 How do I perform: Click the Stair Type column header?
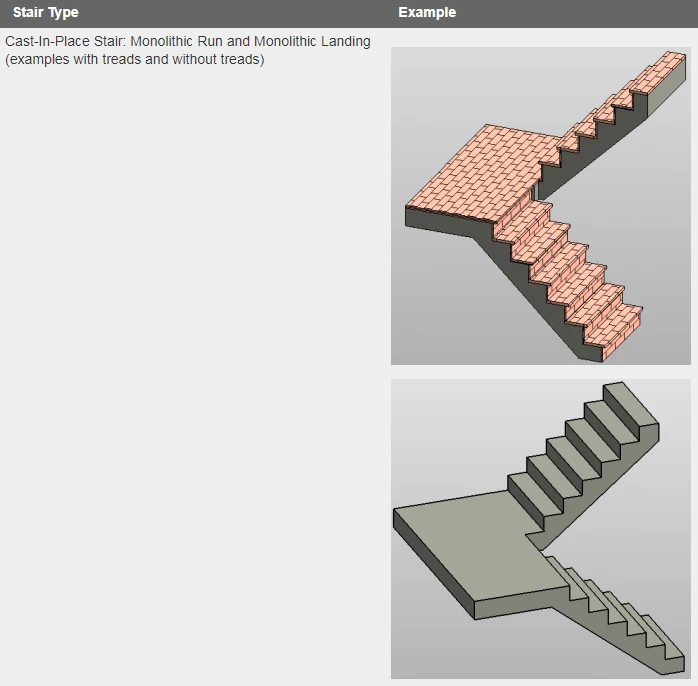[45, 13]
